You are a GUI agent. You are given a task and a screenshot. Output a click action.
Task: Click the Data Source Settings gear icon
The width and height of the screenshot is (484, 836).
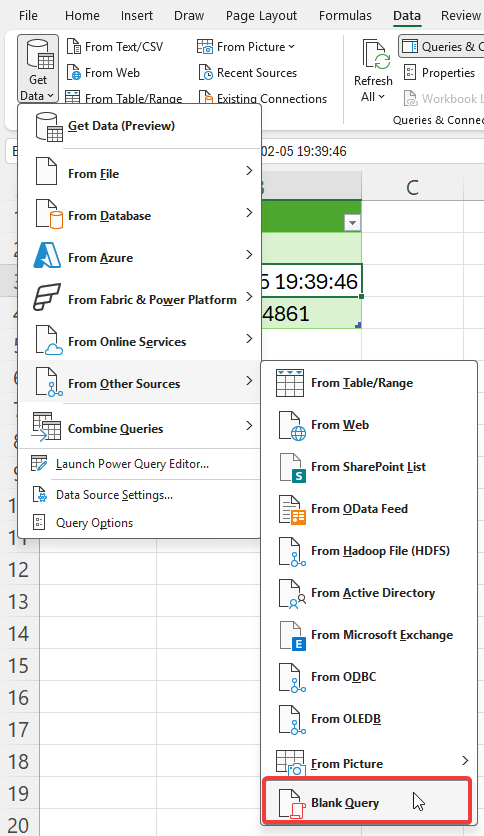pos(39,495)
